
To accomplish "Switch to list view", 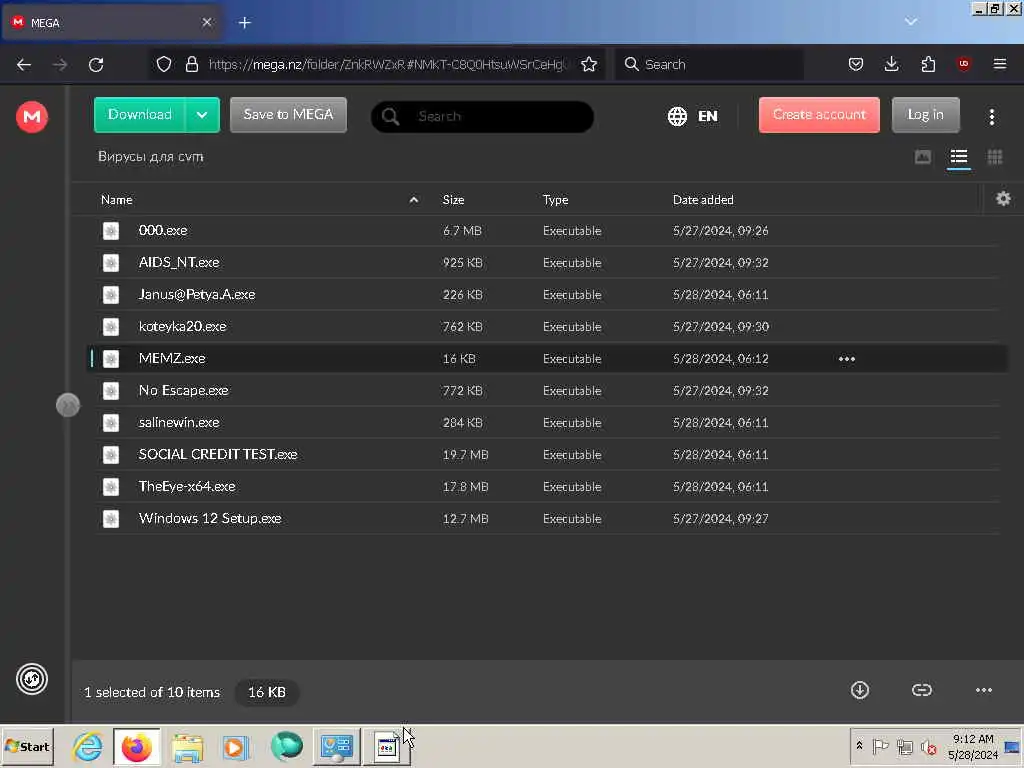I will click(959, 157).
